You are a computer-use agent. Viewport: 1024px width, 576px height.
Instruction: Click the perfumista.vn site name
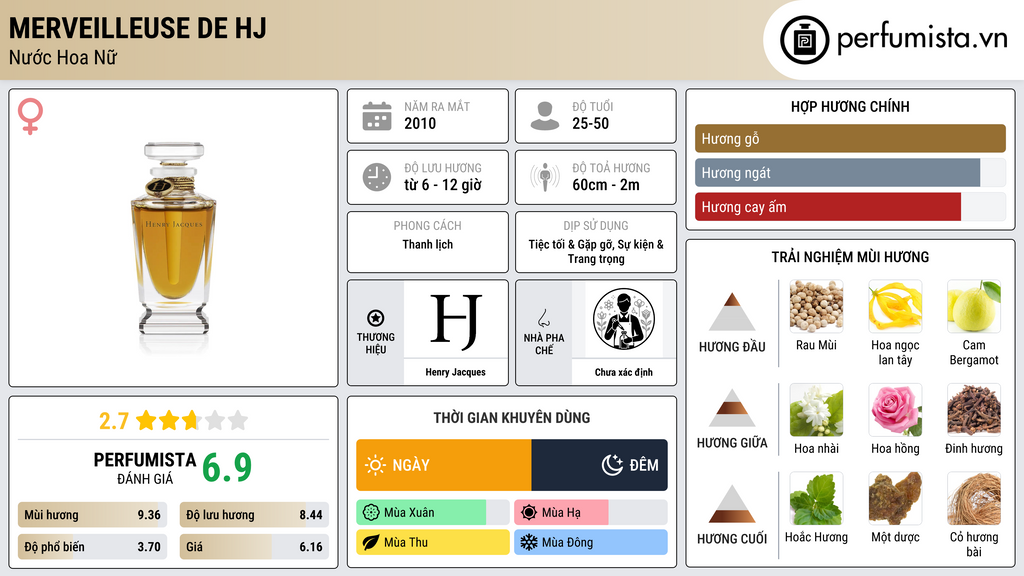coord(922,38)
